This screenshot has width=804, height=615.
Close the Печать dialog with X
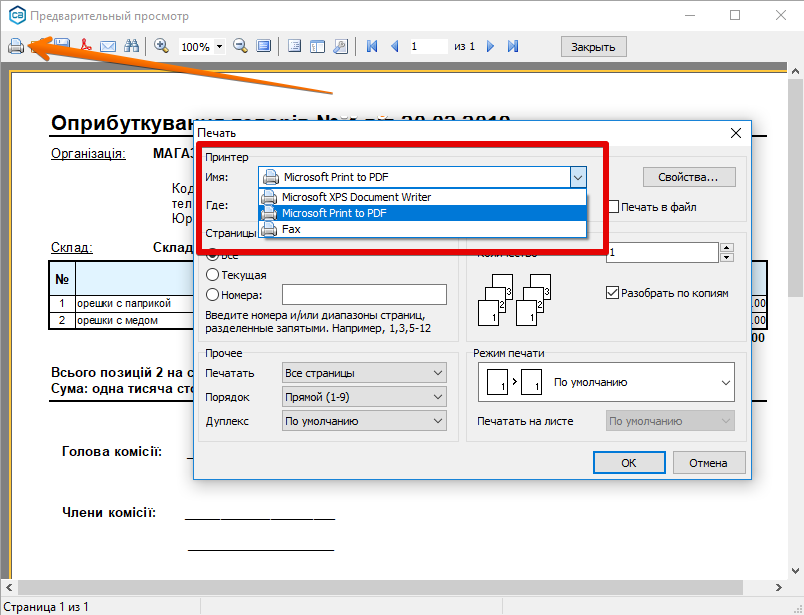coord(736,133)
